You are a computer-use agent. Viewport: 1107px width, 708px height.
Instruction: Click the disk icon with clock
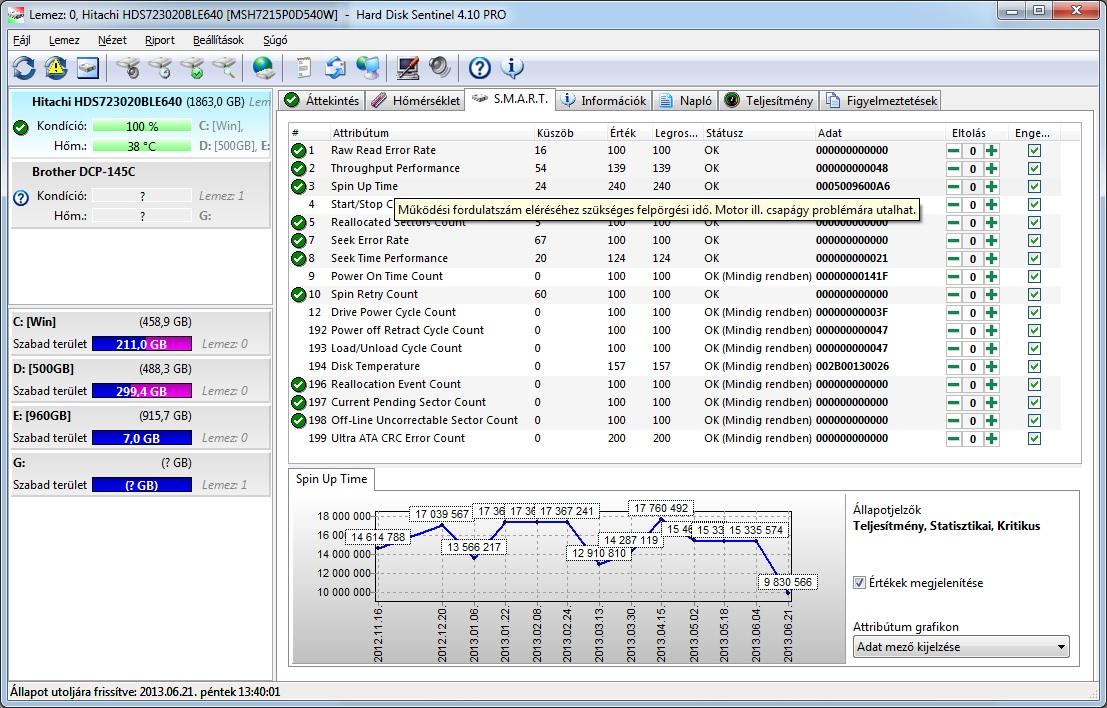coord(160,68)
